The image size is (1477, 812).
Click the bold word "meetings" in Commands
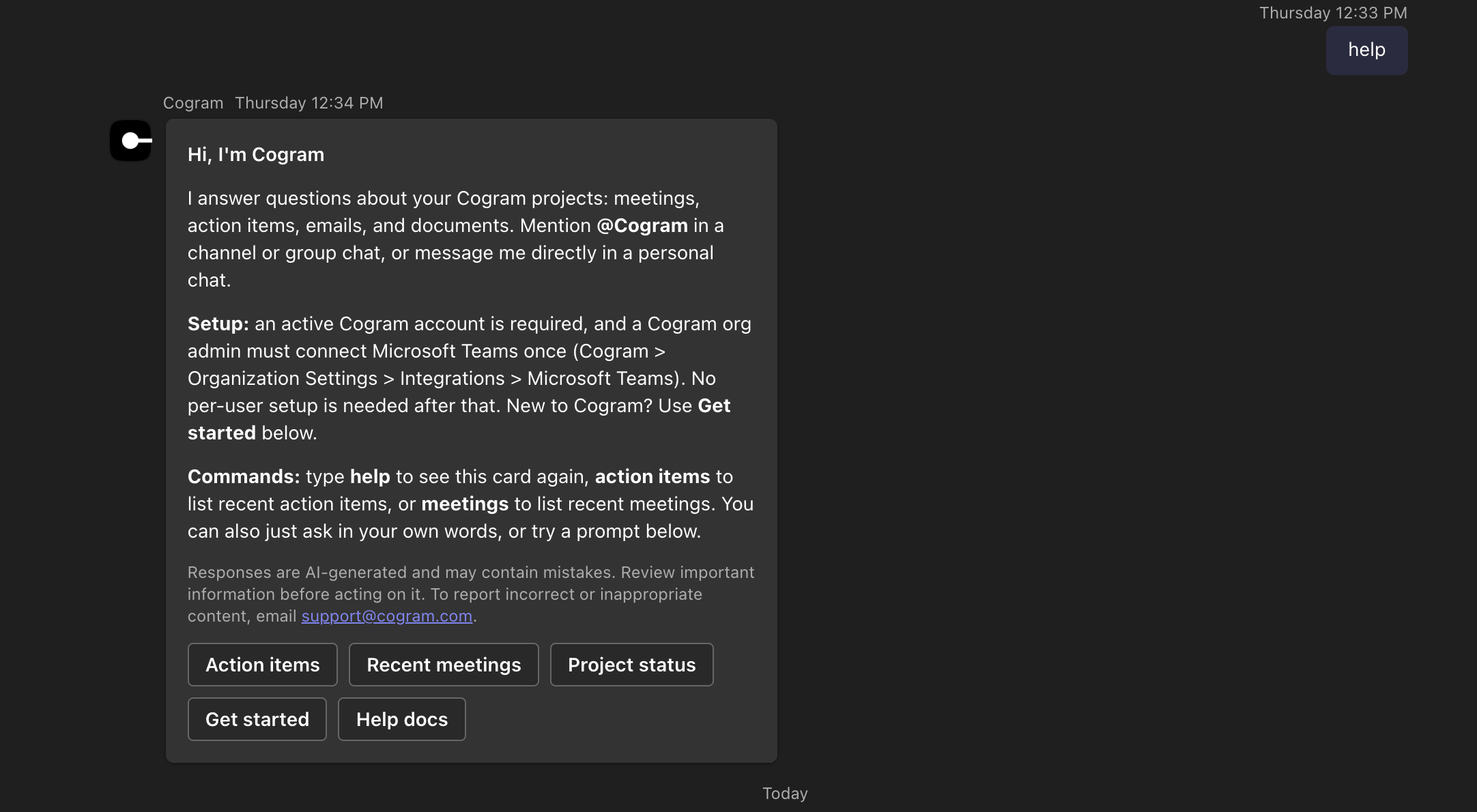465,504
